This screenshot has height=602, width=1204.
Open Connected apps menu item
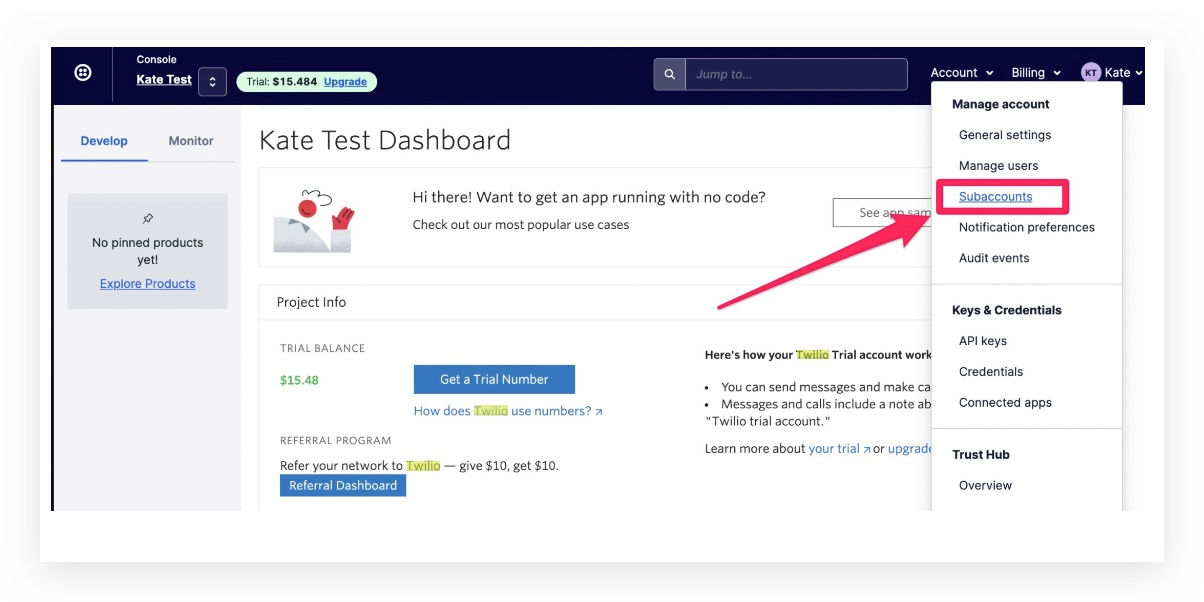(1005, 403)
